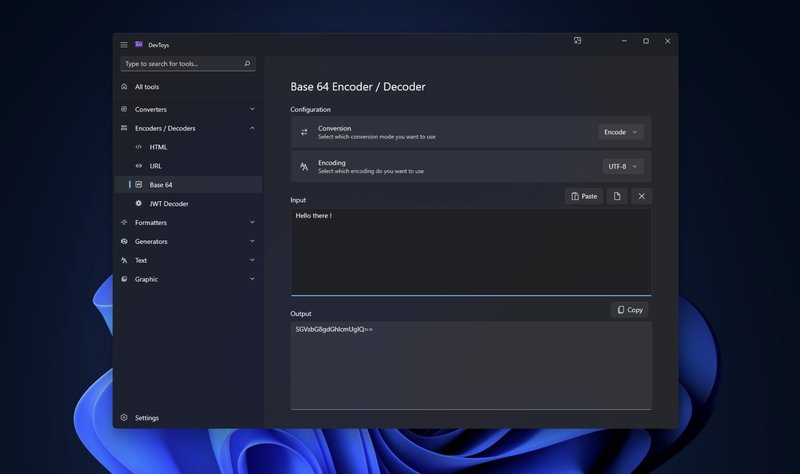The height and width of the screenshot is (474, 800).
Task: Clear the input with the X icon
Action: tap(642, 196)
